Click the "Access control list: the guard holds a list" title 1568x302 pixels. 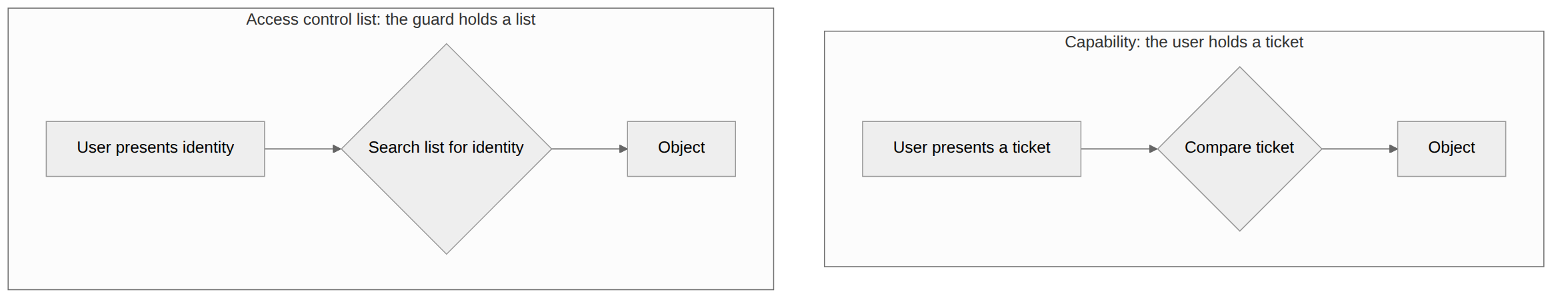pos(391,19)
